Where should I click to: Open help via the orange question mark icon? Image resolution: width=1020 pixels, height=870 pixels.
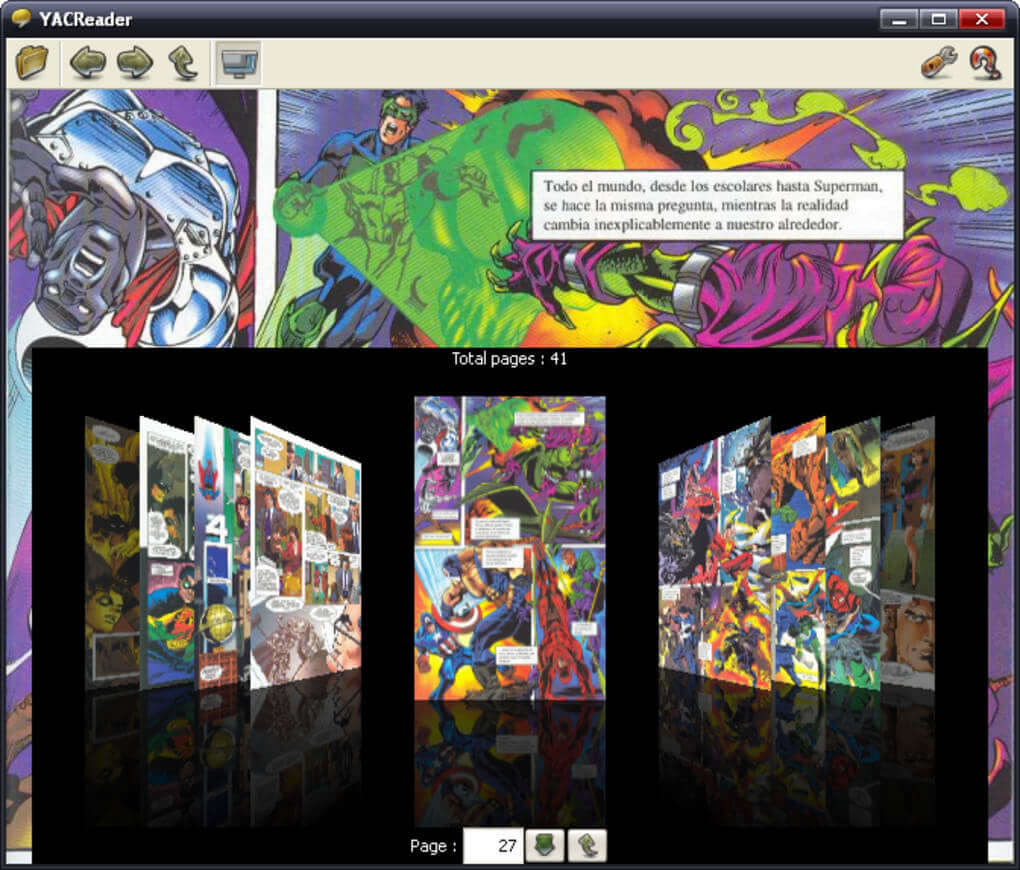click(x=982, y=62)
